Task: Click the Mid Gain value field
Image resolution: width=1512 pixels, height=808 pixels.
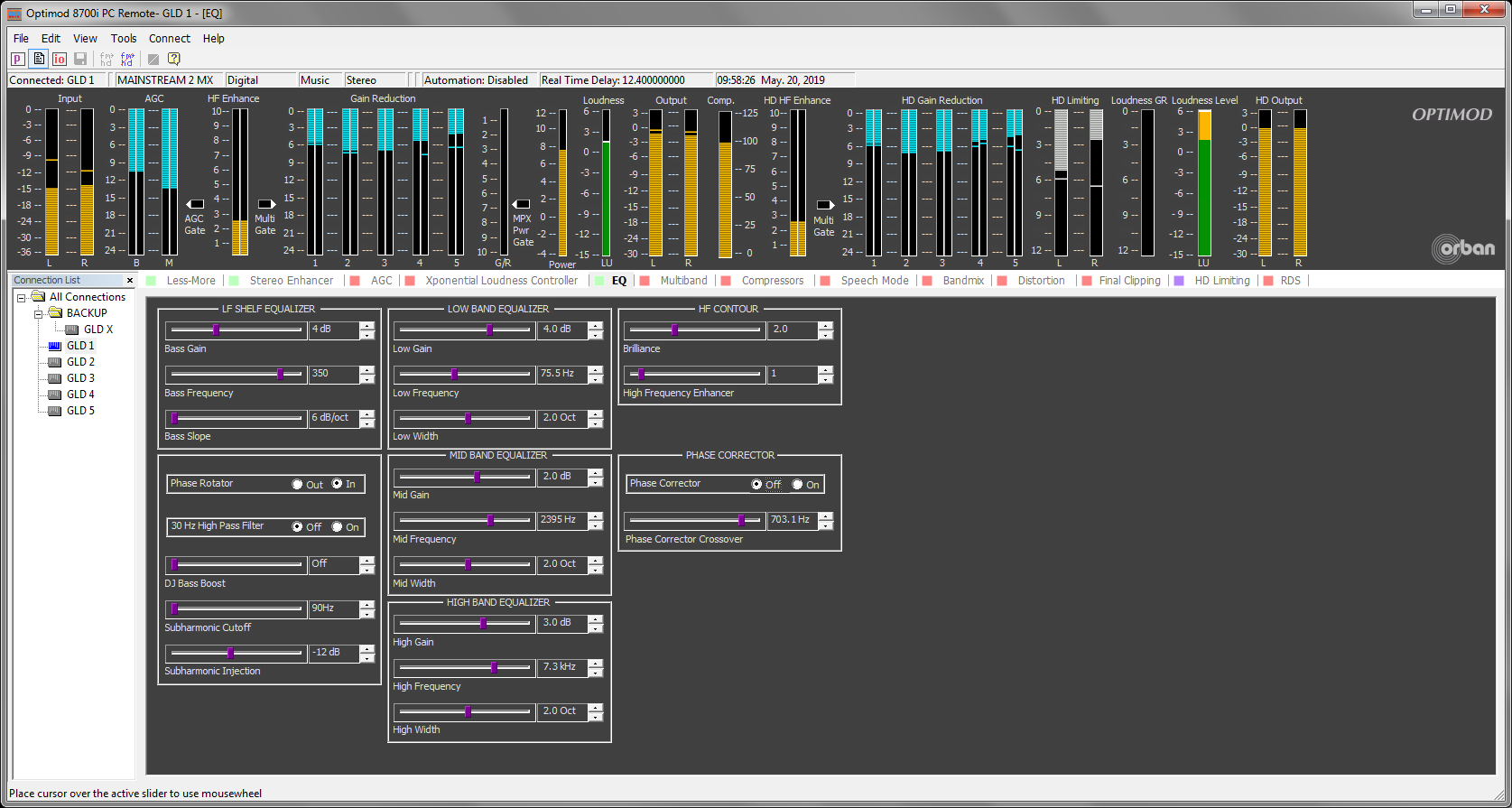Action: click(562, 477)
